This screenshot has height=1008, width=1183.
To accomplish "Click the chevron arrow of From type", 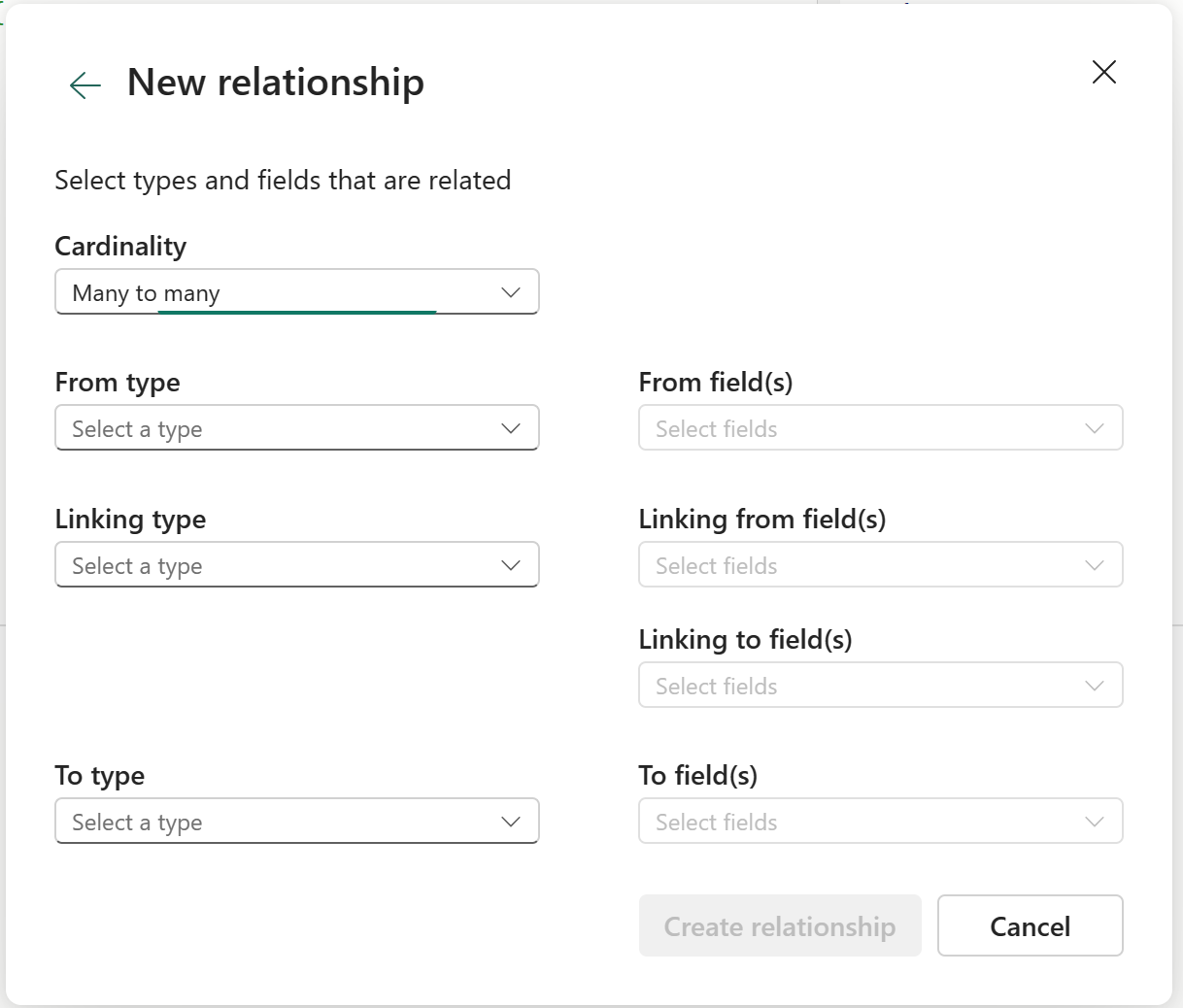I will [x=511, y=428].
